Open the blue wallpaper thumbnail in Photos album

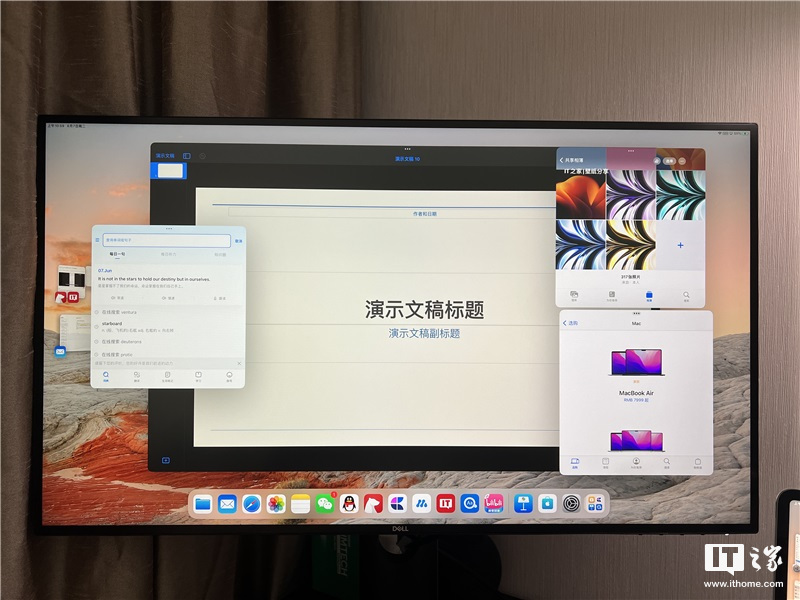tap(581, 244)
